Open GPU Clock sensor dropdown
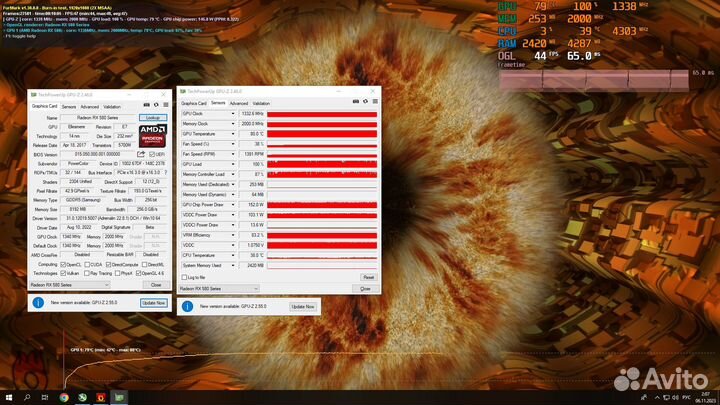 [232, 113]
